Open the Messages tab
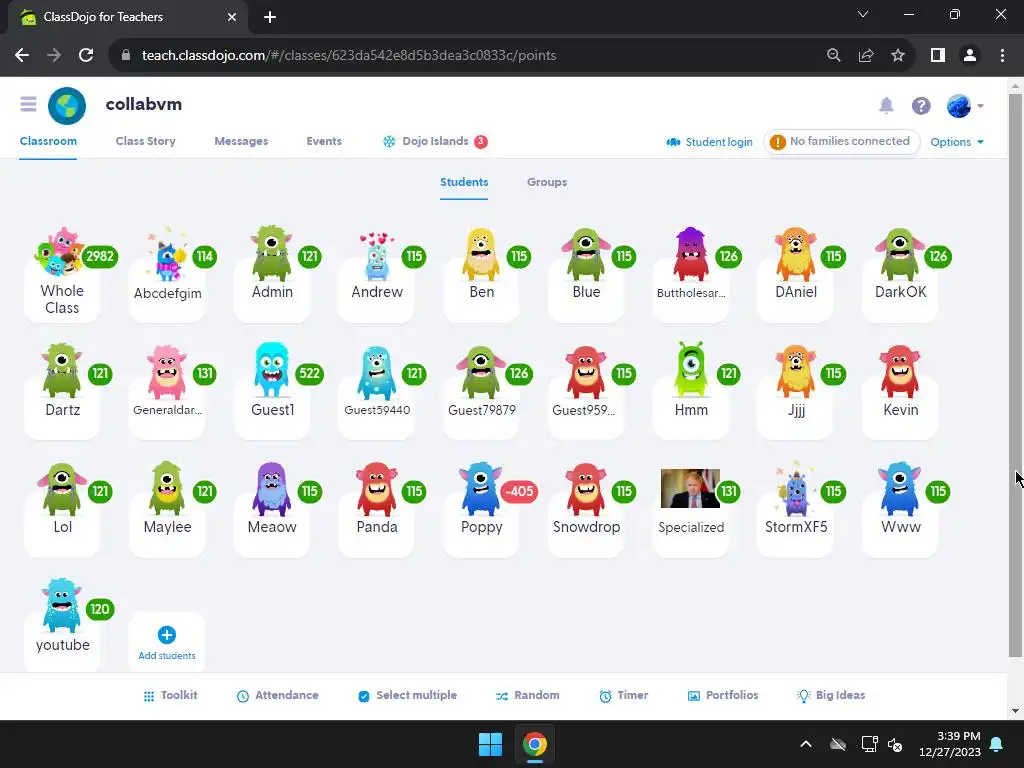Viewport: 1024px width, 768px height. (x=241, y=141)
